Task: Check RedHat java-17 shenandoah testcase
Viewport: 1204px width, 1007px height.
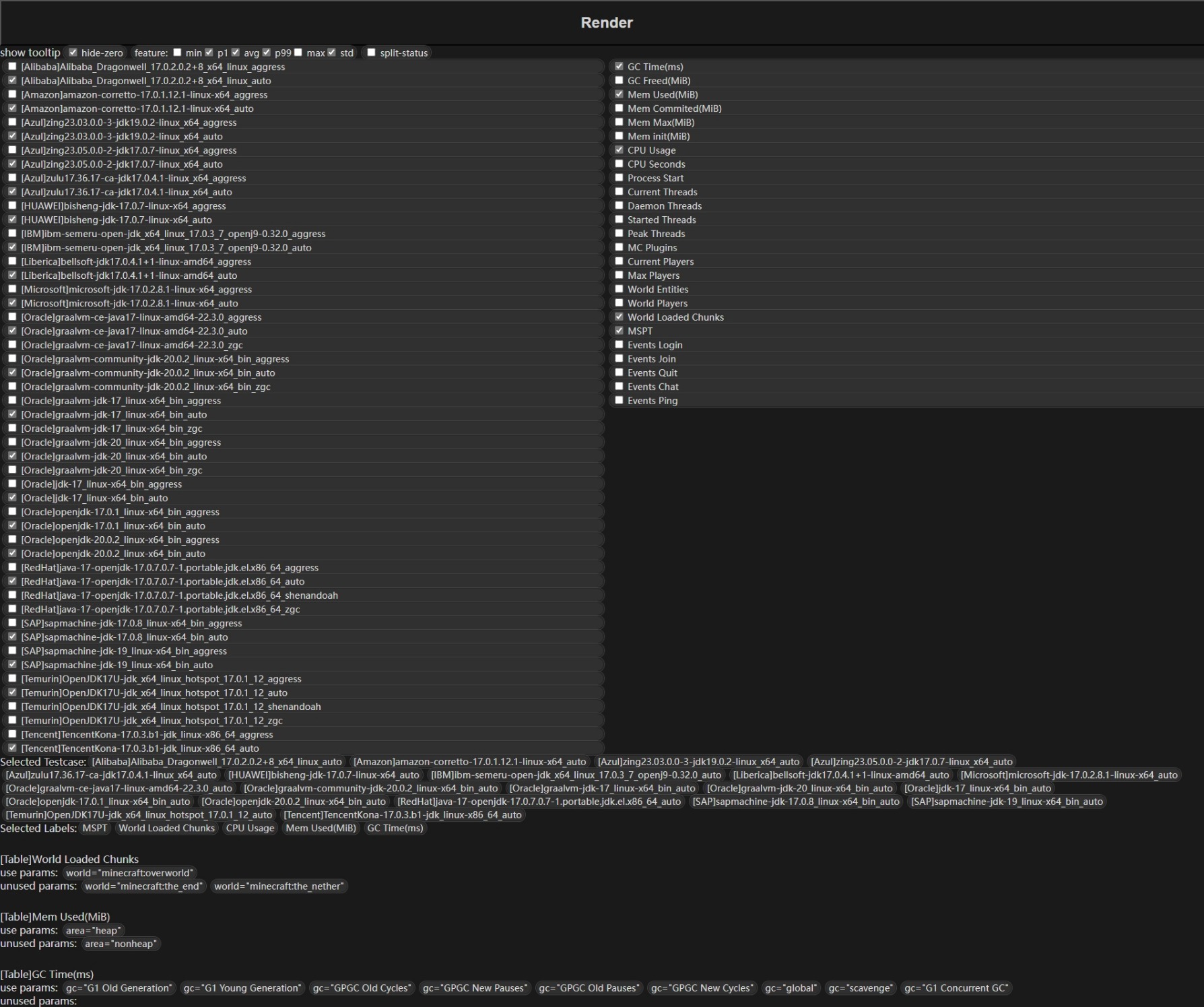Action: point(12,595)
